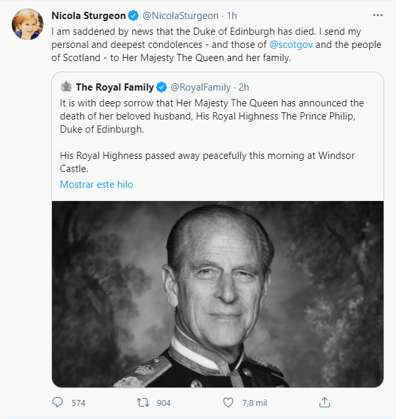Open the quoted tweet announcement text
The height and width of the screenshot is (419, 400).
click(212, 136)
